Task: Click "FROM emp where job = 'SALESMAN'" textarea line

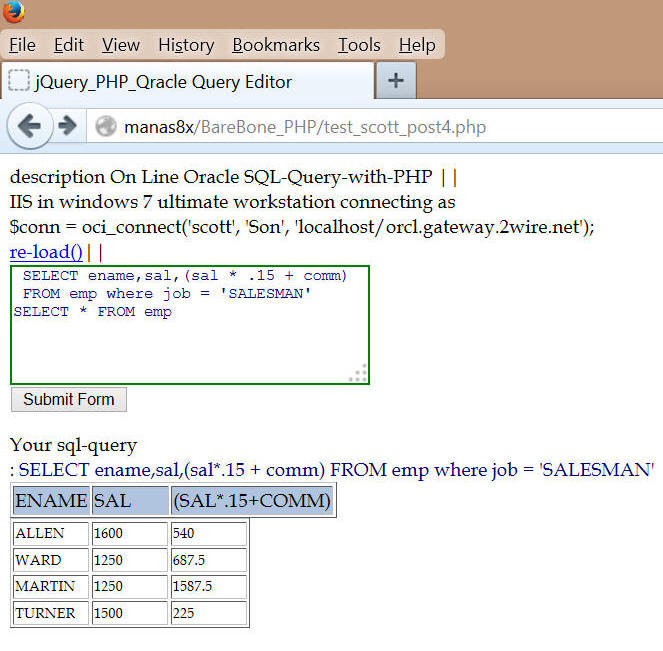Action: (167, 294)
